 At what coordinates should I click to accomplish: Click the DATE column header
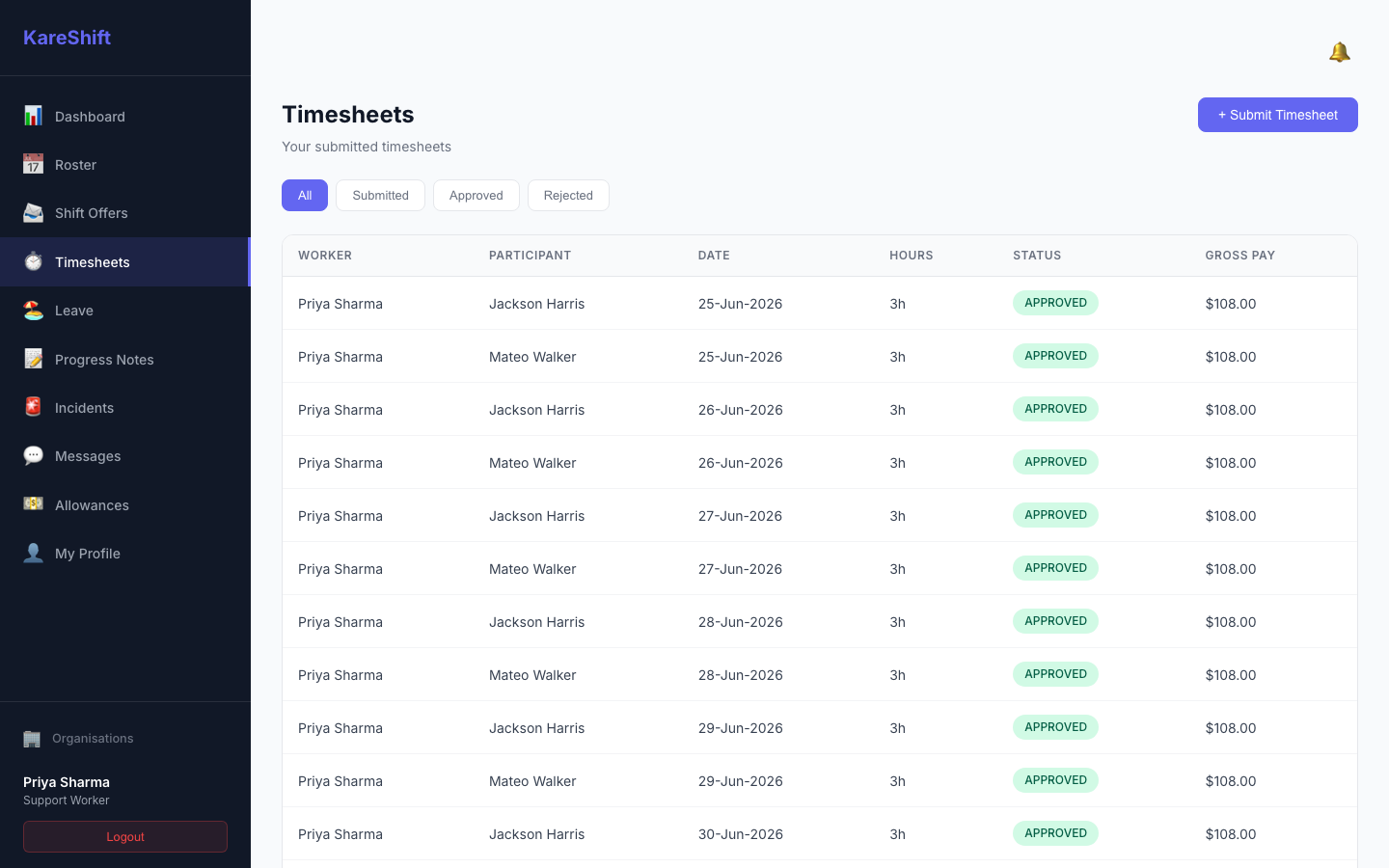coord(714,256)
